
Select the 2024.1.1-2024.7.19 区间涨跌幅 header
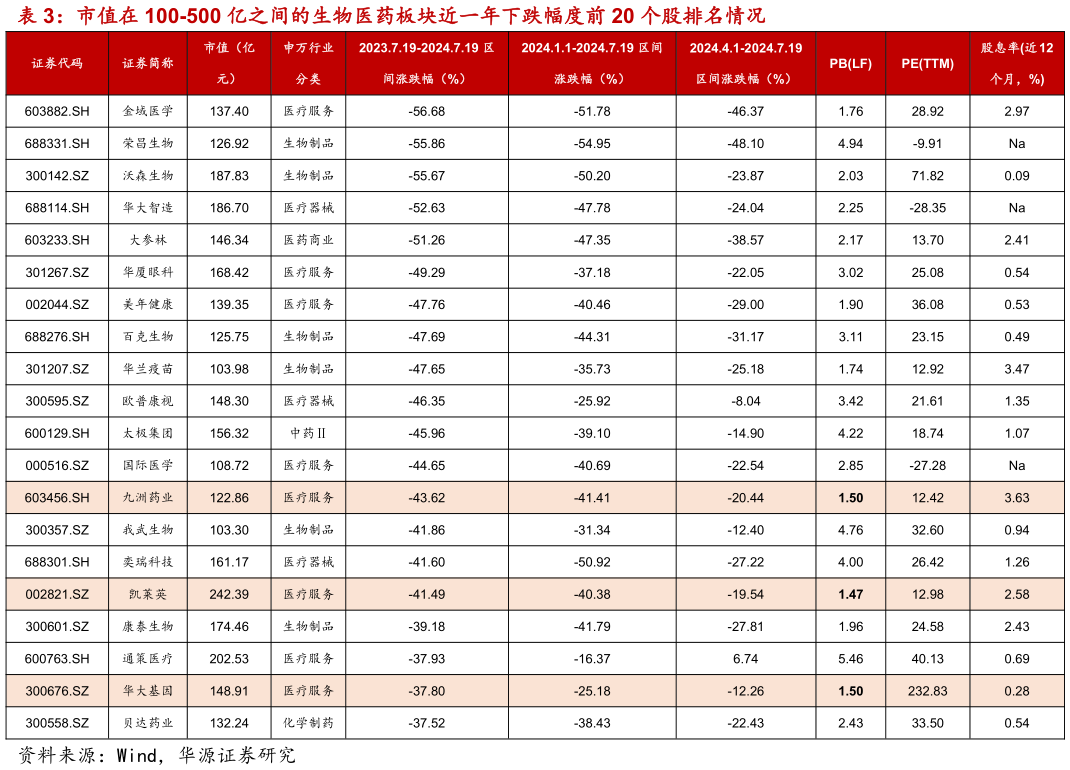click(x=592, y=63)
